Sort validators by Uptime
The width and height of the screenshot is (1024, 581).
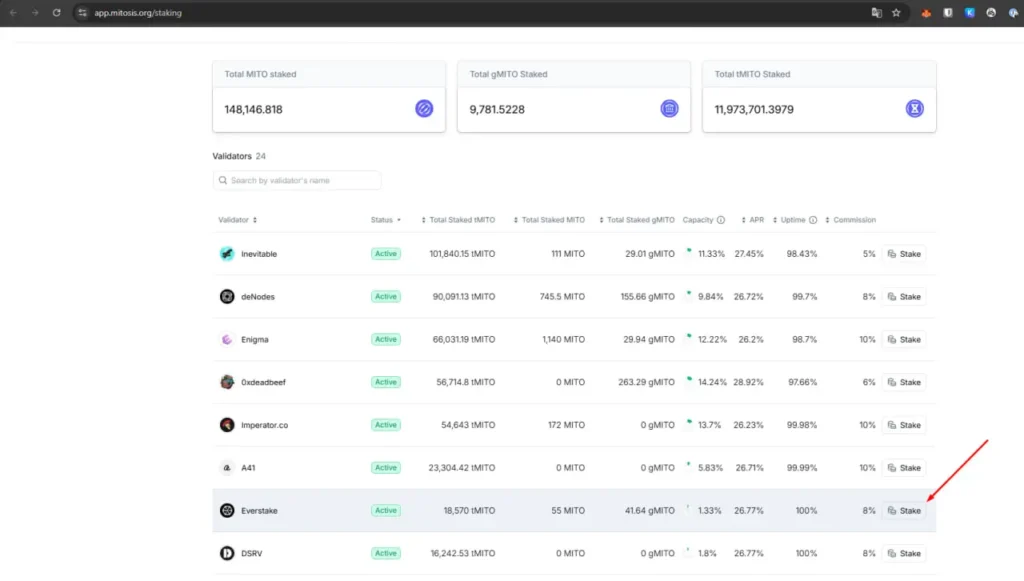click(789, 220)
